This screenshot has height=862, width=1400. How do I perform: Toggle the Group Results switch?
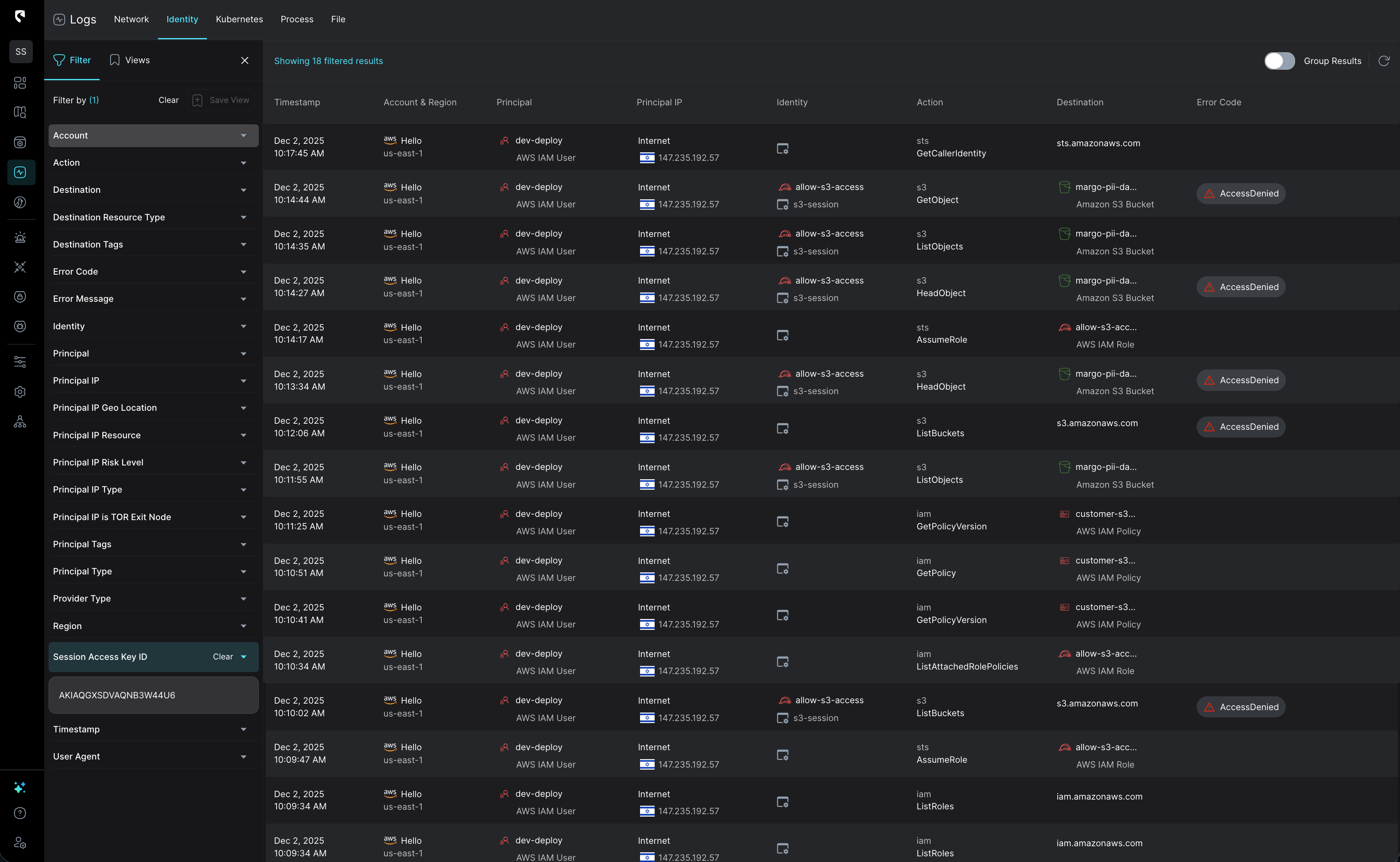coord(1278,61)
